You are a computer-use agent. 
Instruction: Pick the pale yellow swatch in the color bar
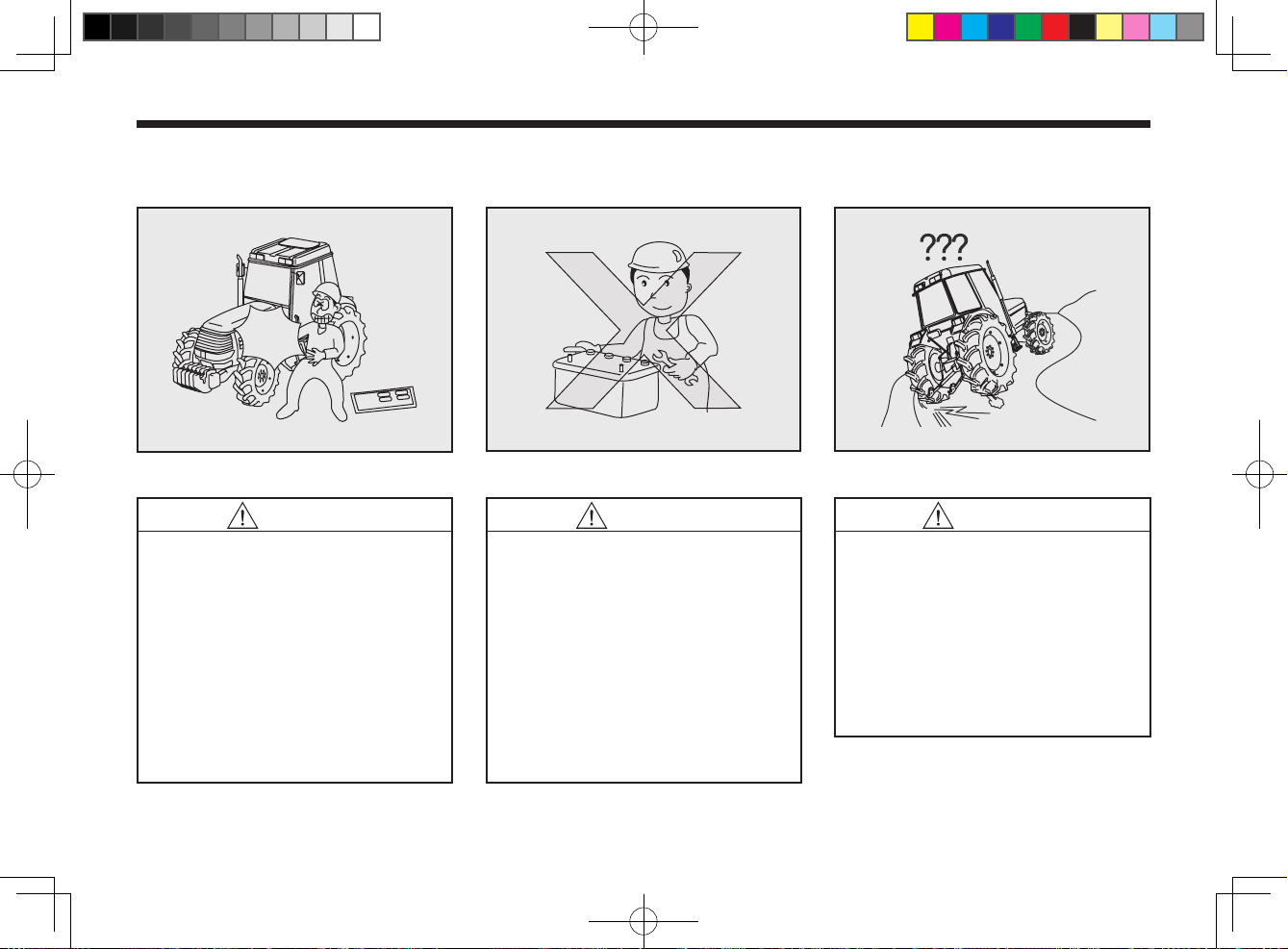[x=1109, y=27]
